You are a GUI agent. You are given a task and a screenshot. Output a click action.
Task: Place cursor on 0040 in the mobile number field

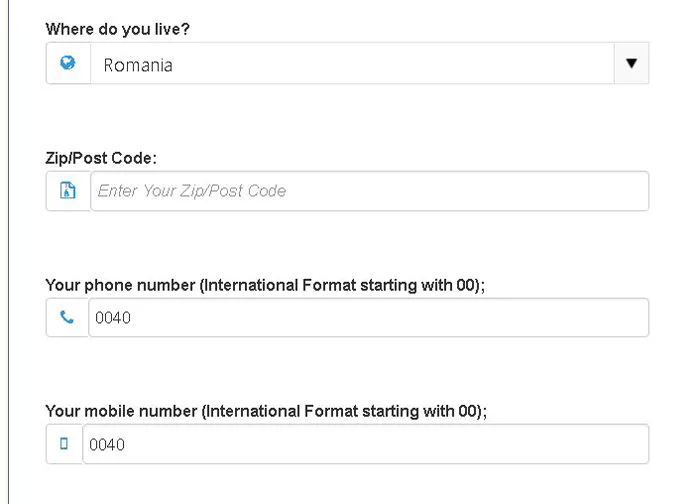(107, 445)
